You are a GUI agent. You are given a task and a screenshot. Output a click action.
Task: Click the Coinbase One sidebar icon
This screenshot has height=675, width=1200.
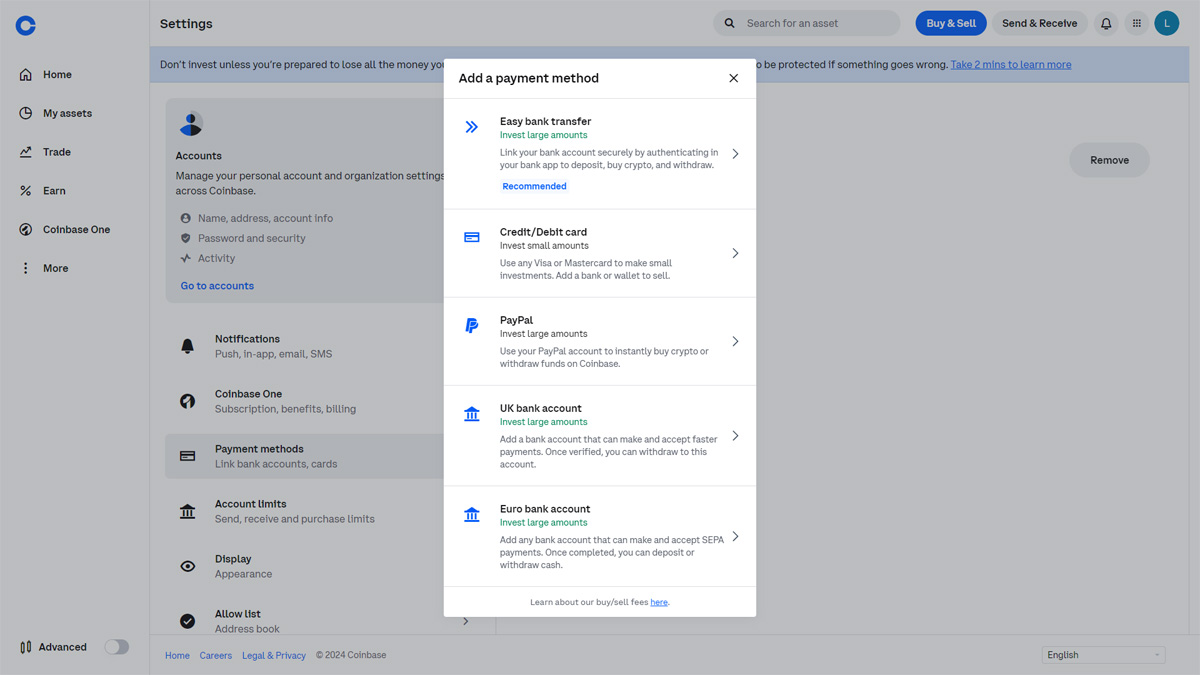tap(26, 229)
